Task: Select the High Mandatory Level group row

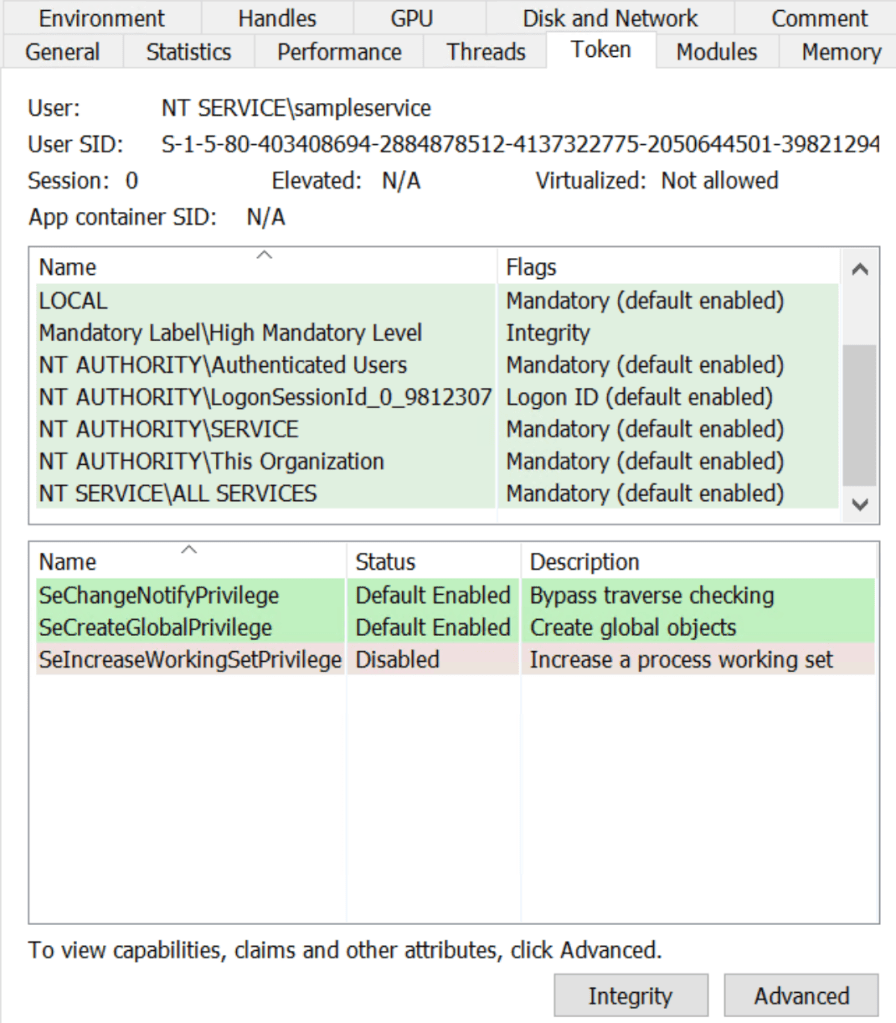Action: tap(230, 333)
